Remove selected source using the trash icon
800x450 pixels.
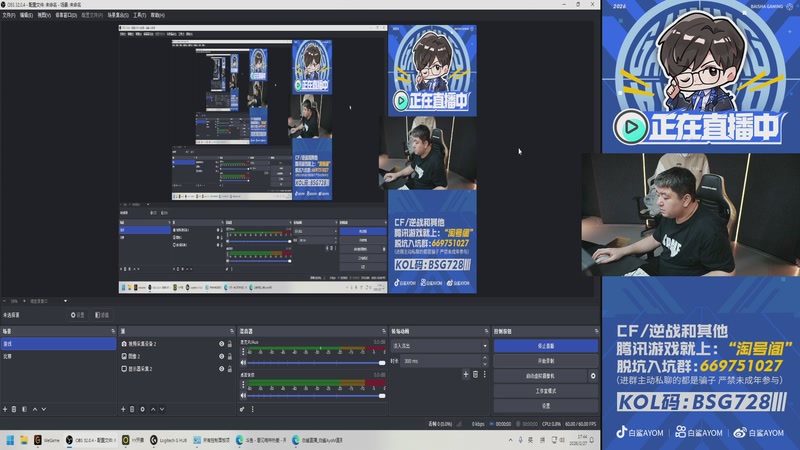point(132,409)
